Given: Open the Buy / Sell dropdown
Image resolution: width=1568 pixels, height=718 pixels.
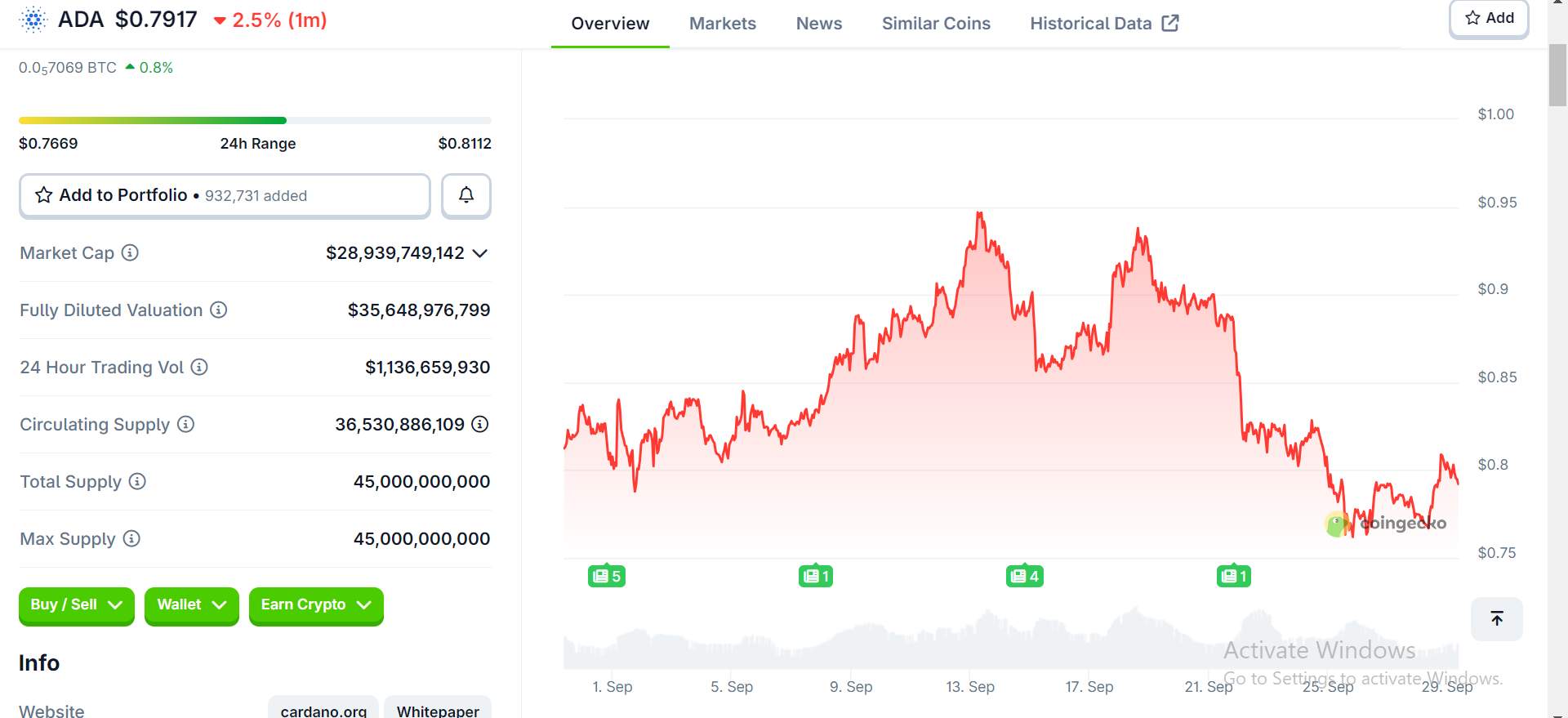Looking at the screenshot, I should click(76, 605).
